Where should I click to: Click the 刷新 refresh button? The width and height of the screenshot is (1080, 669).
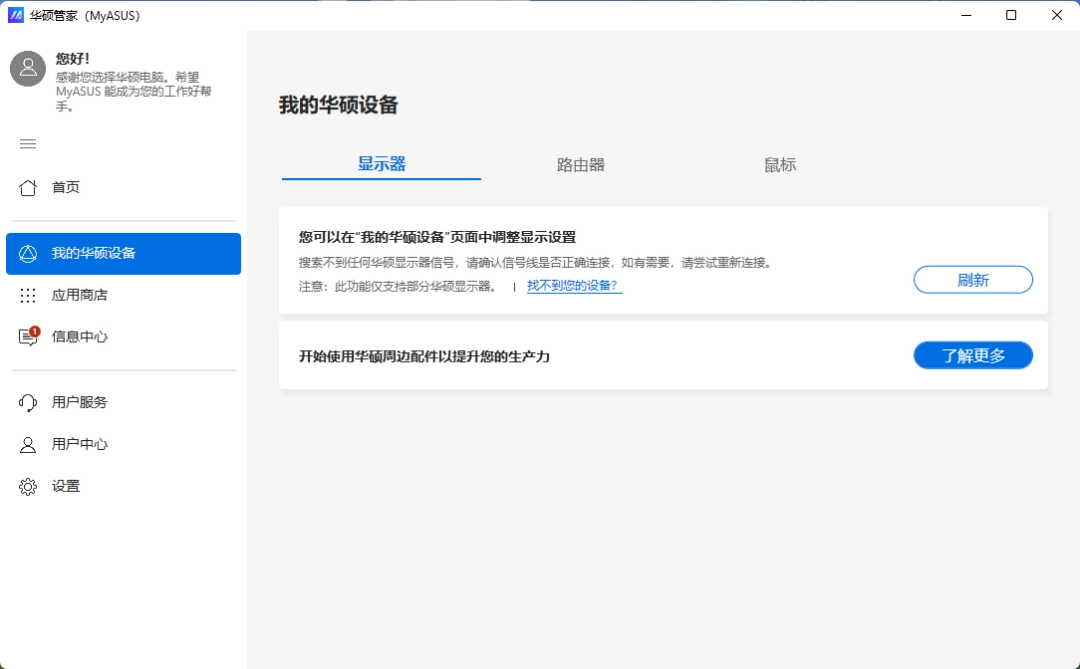(x=972, y=279)
